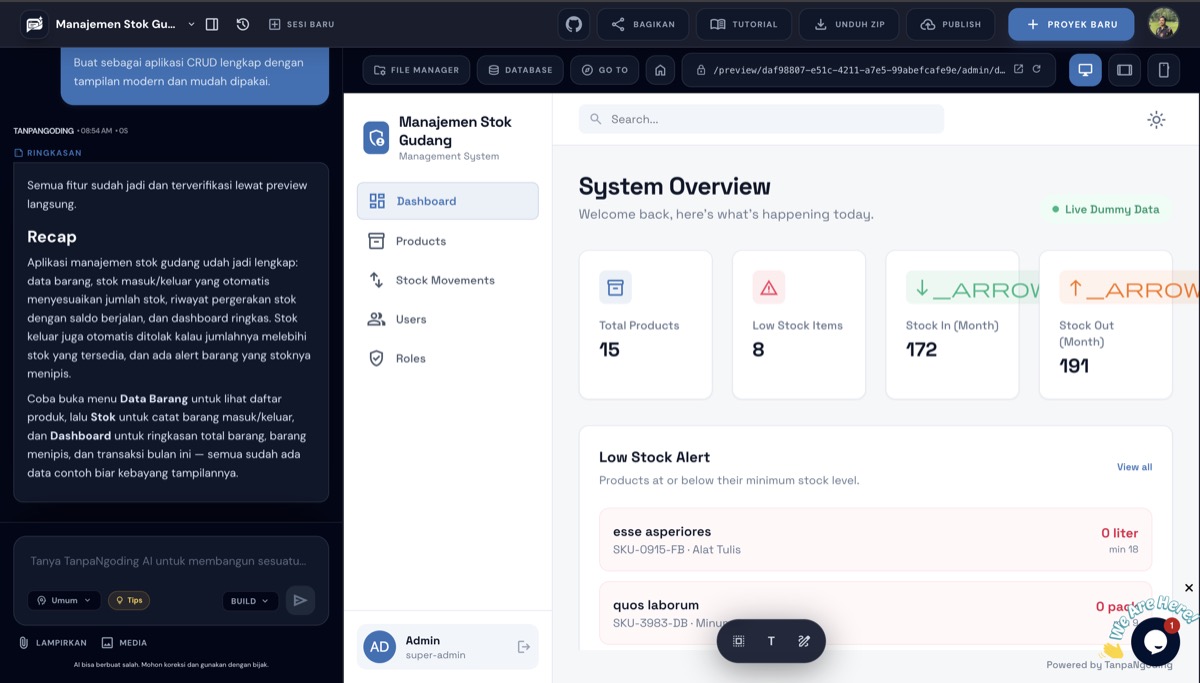Go to Products in sidebar

[x=448, y=241]
